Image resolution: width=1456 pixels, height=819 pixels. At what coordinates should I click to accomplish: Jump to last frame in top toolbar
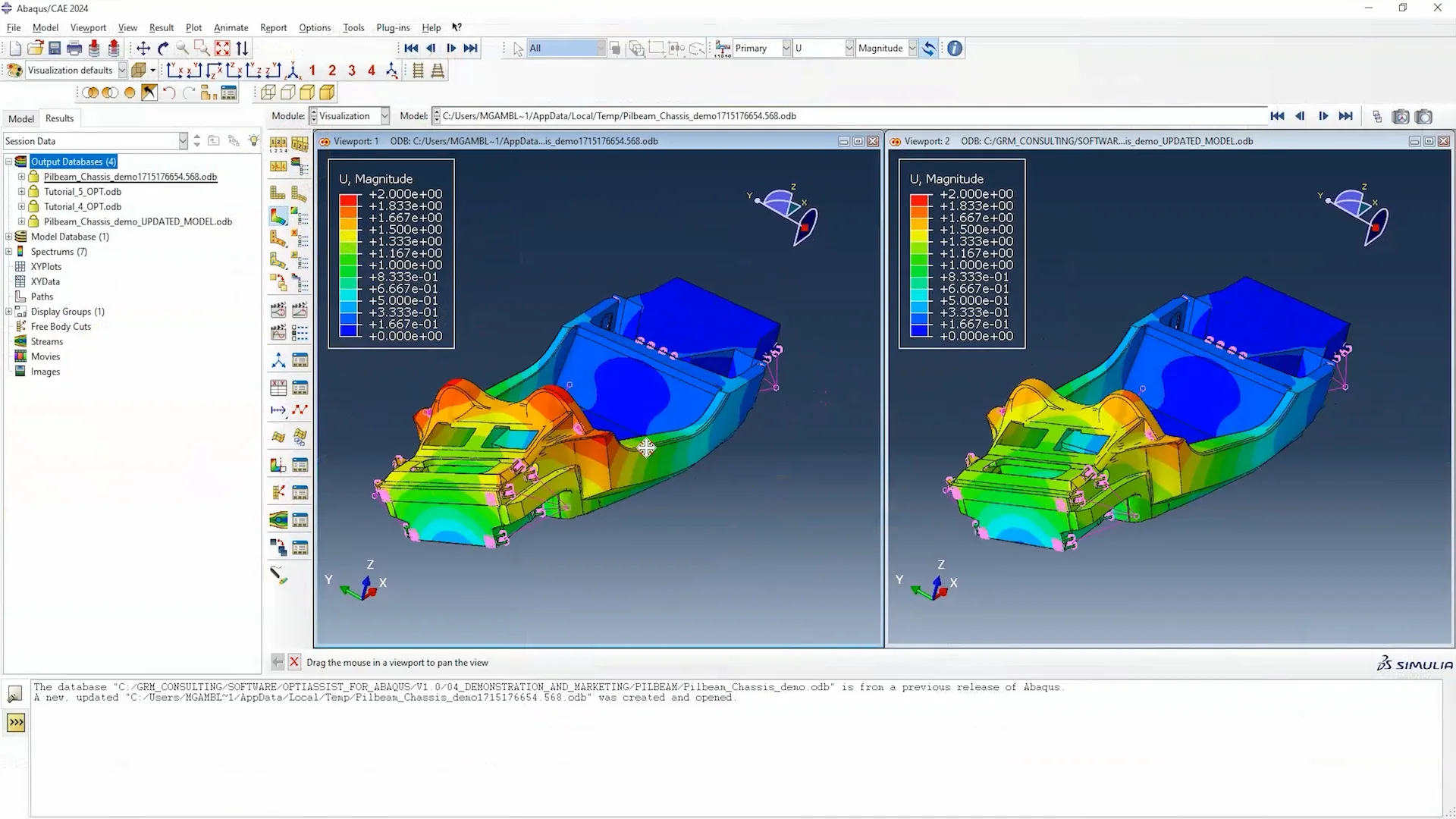click(x=470, y=49)
